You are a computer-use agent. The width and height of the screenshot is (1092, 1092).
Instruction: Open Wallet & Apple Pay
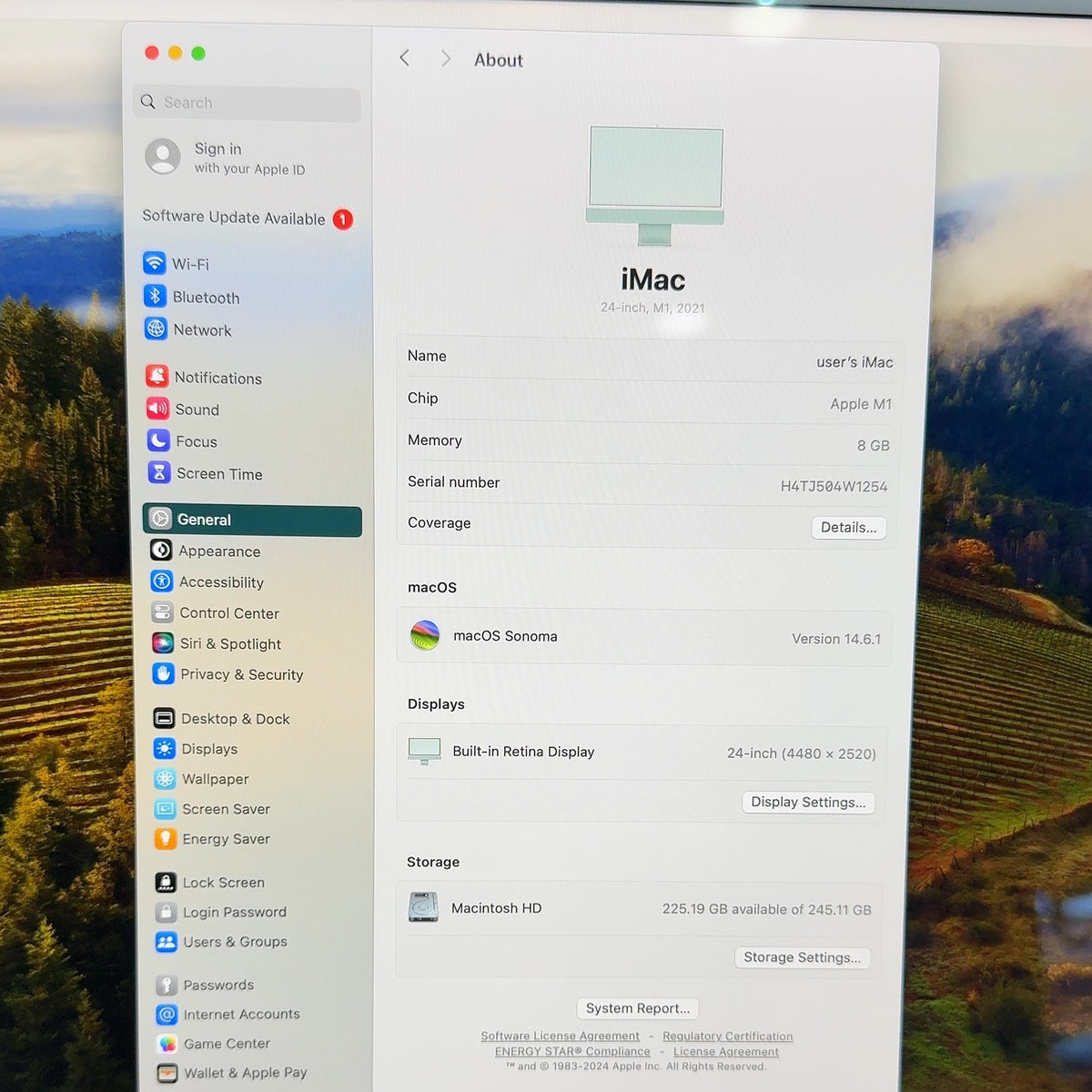pos(233,1073)
